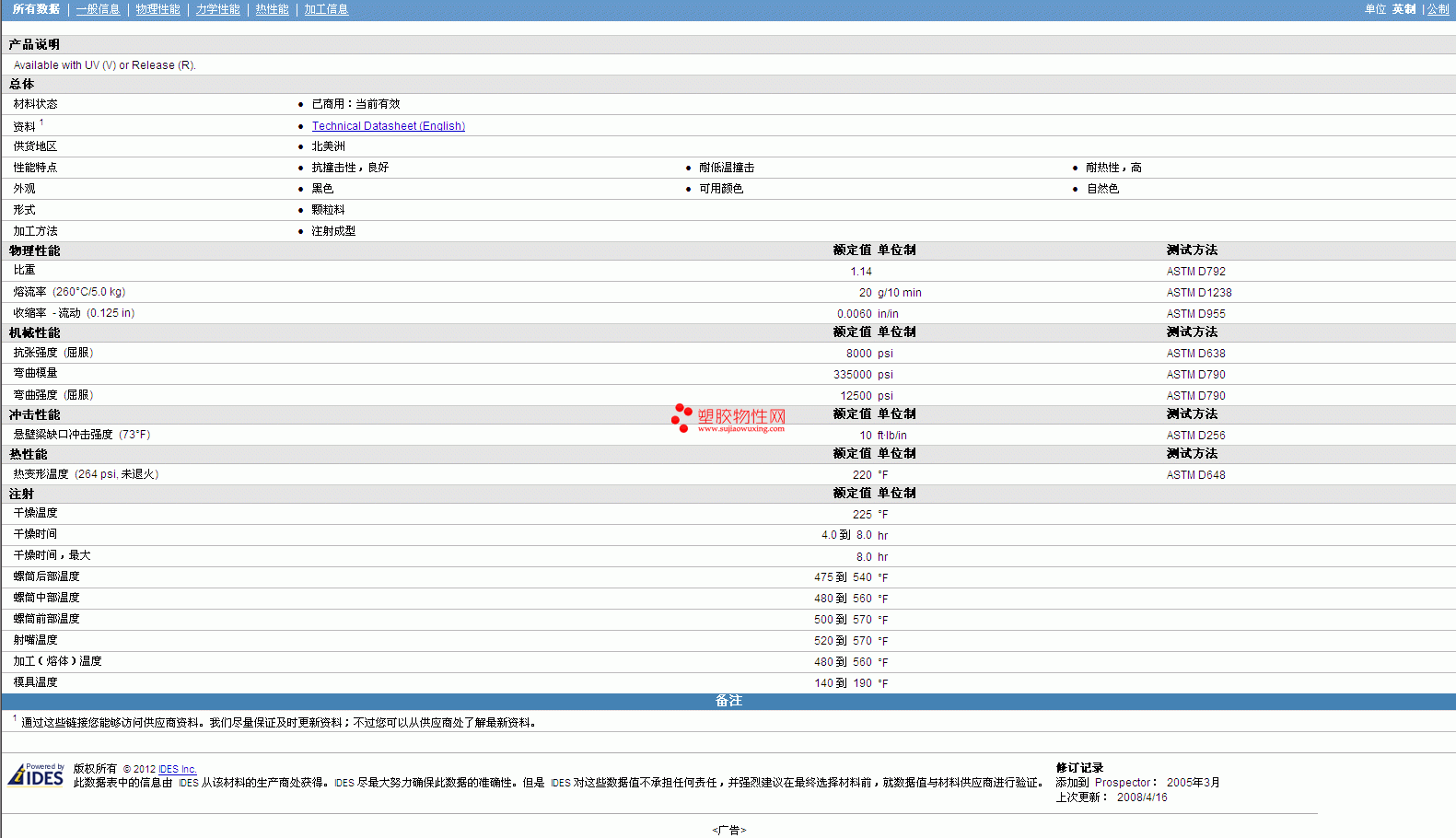The width and height of the screenshot is (1456, 838).
Task: Click the flexural modulus value 335000 psi
Action: (863, 375)
